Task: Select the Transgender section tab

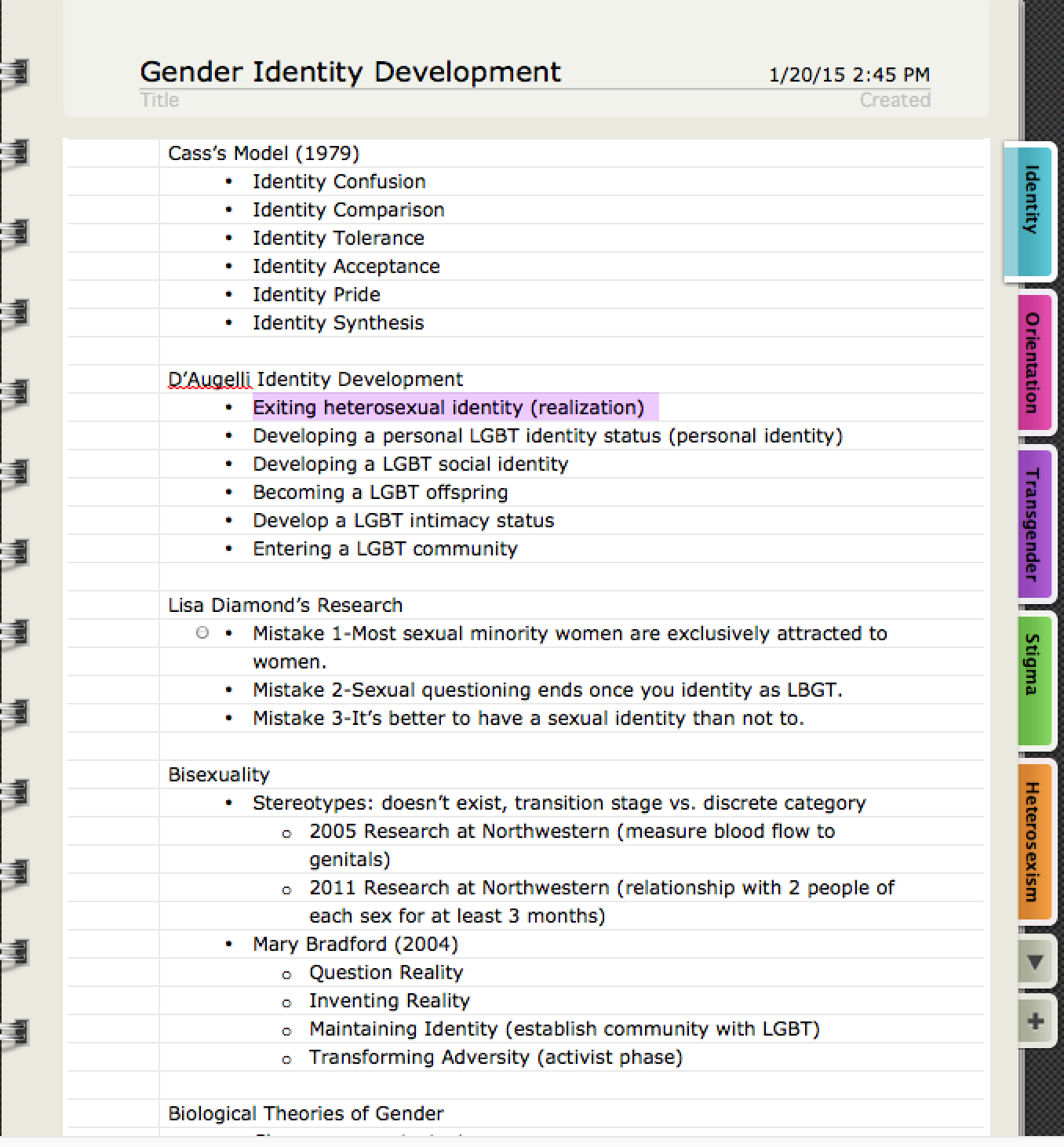Action: pos(1033,524)
